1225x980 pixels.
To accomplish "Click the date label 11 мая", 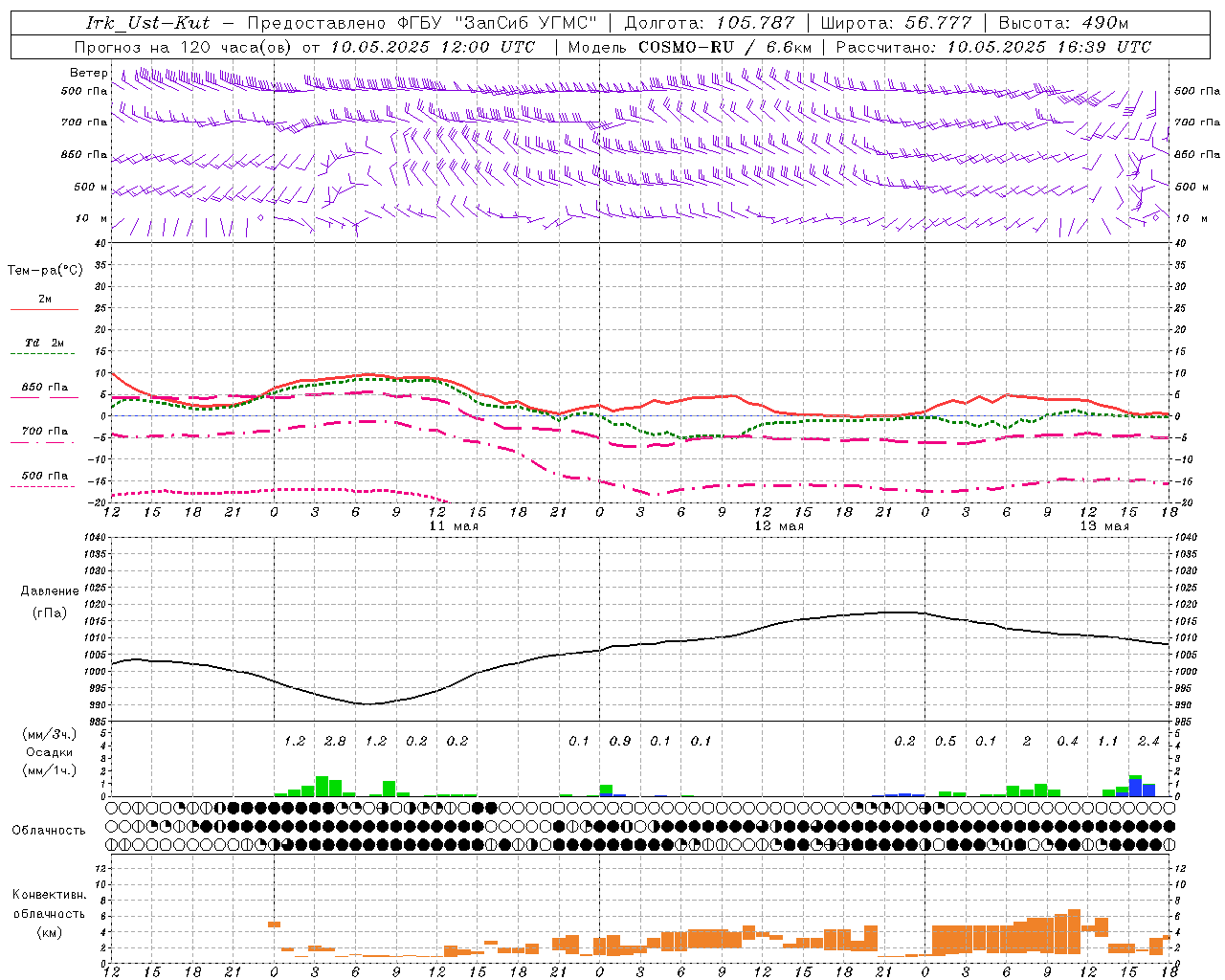I will [454, 526].
